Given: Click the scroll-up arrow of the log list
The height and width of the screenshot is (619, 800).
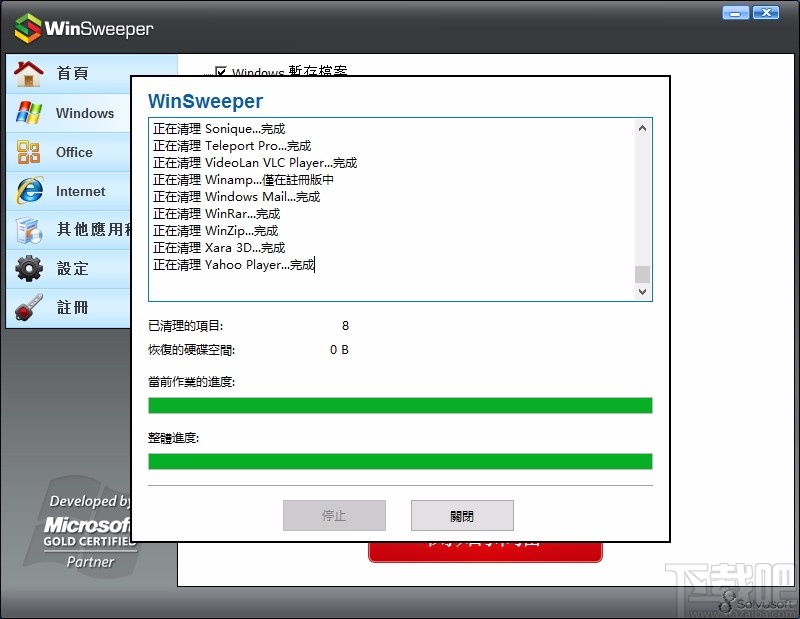Looking at the screenshot, I should tap(641, 128).
